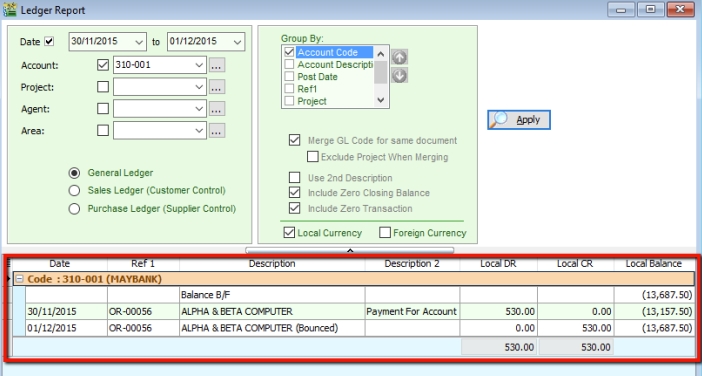Open the Project dropdown arrow

pos(199,87)
